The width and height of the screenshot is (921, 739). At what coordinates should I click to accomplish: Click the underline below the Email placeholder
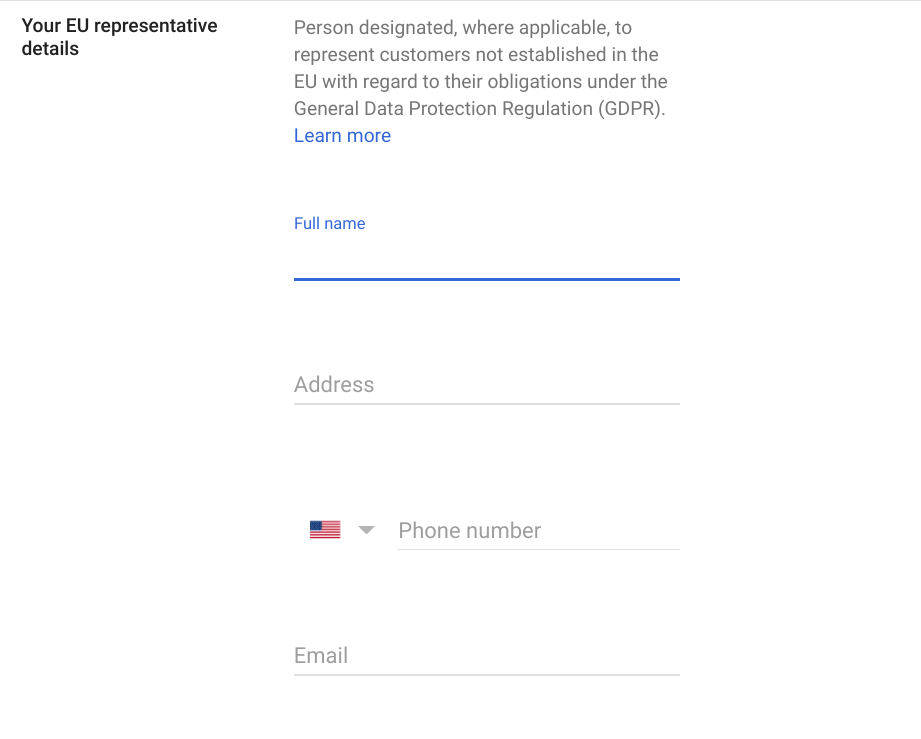click(486, 675)
